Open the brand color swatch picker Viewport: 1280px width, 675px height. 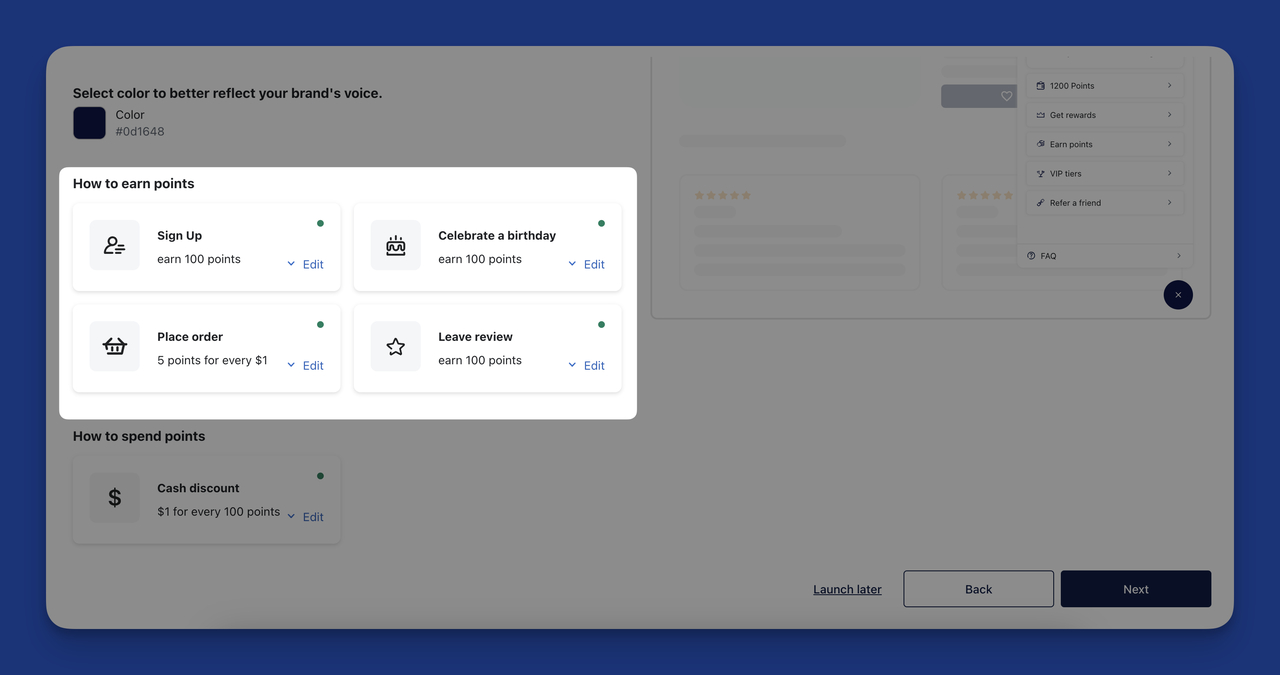tap(89, 122)
